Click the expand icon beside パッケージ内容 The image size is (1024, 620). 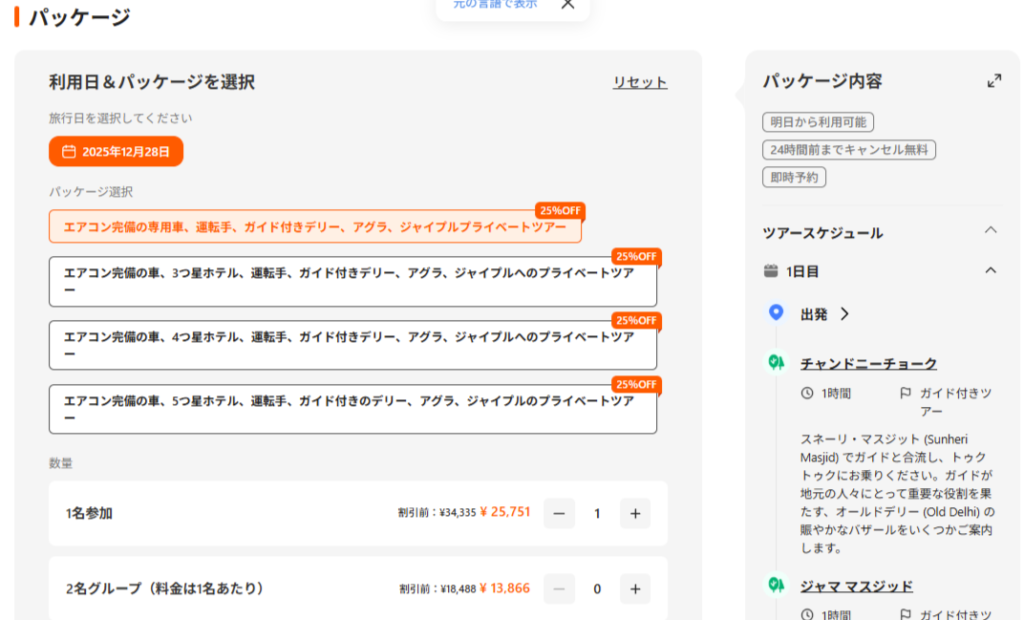coord(993,81)
